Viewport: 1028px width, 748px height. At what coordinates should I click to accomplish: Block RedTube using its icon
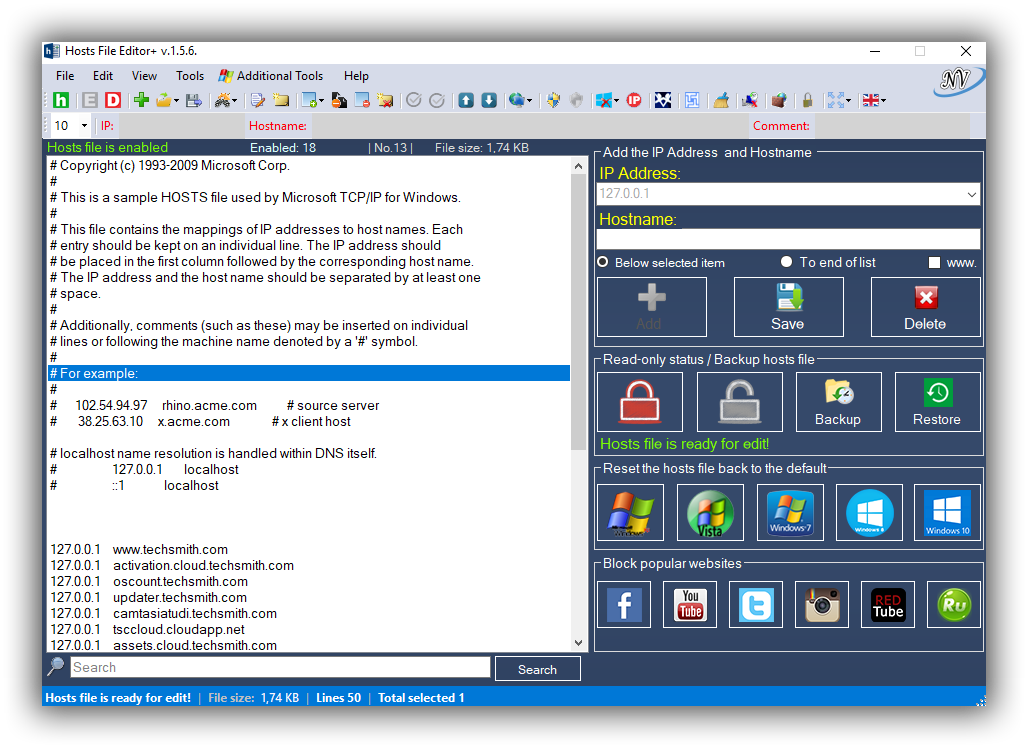point(888,604)
